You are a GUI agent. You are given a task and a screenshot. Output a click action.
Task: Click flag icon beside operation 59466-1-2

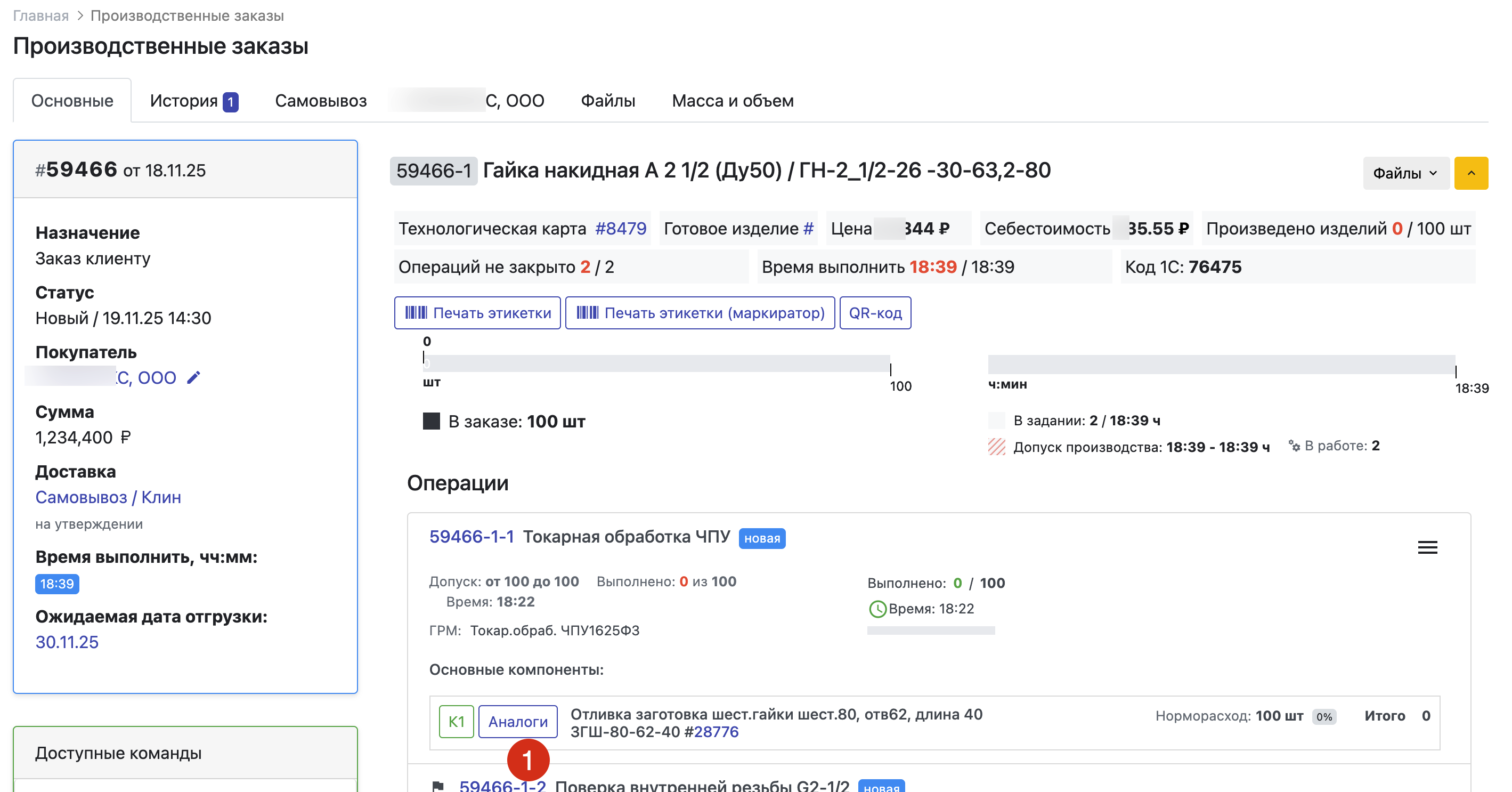(x=438, y=786)
